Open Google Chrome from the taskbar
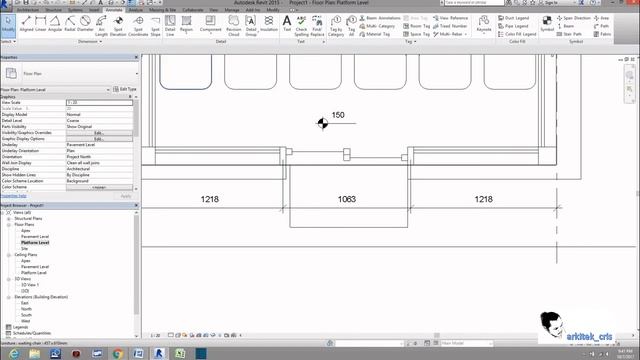Image resolution: width=640 pixels, height=360 pixels. click(x=118, y=353)
